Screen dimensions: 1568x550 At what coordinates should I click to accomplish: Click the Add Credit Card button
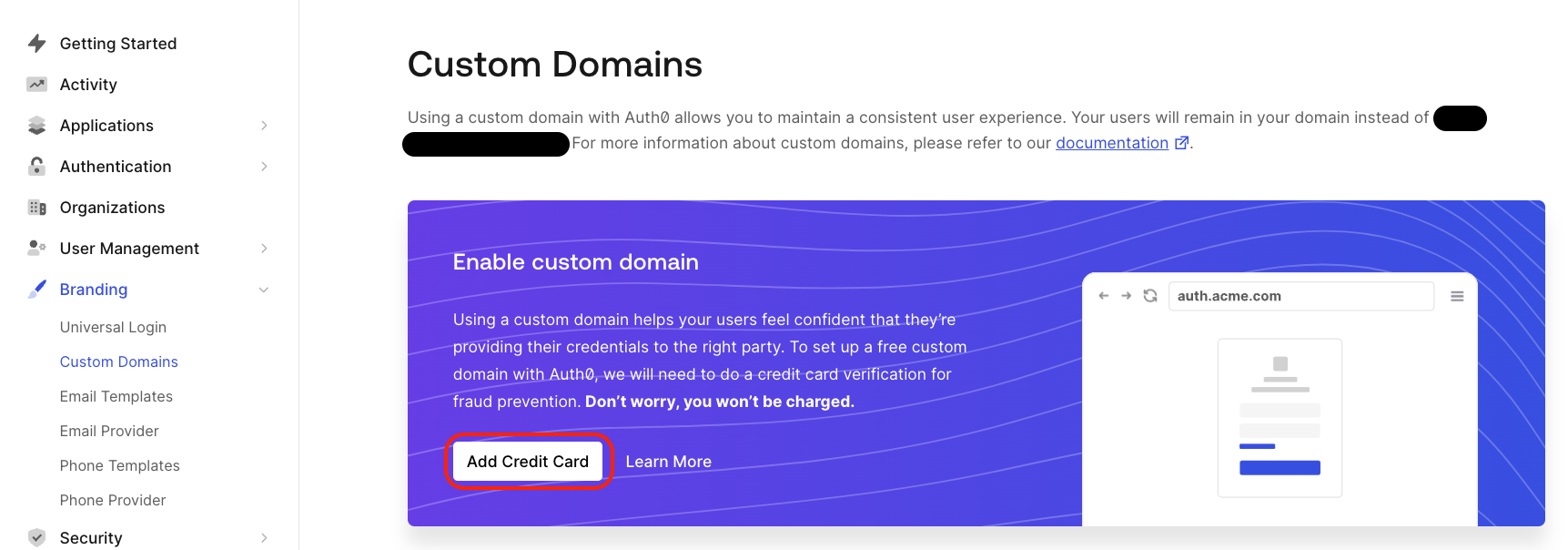pyautogui.click(x=528, y=462)
